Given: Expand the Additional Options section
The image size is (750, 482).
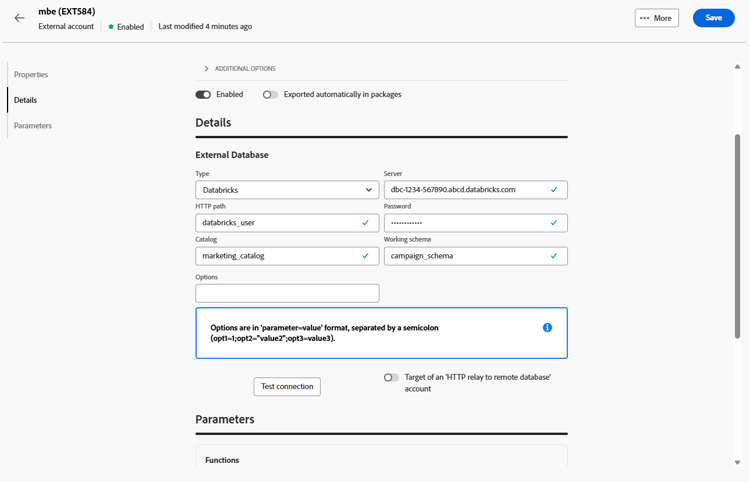Looking at the screenshot, I should pyautogui.click(x=207, y=69).
